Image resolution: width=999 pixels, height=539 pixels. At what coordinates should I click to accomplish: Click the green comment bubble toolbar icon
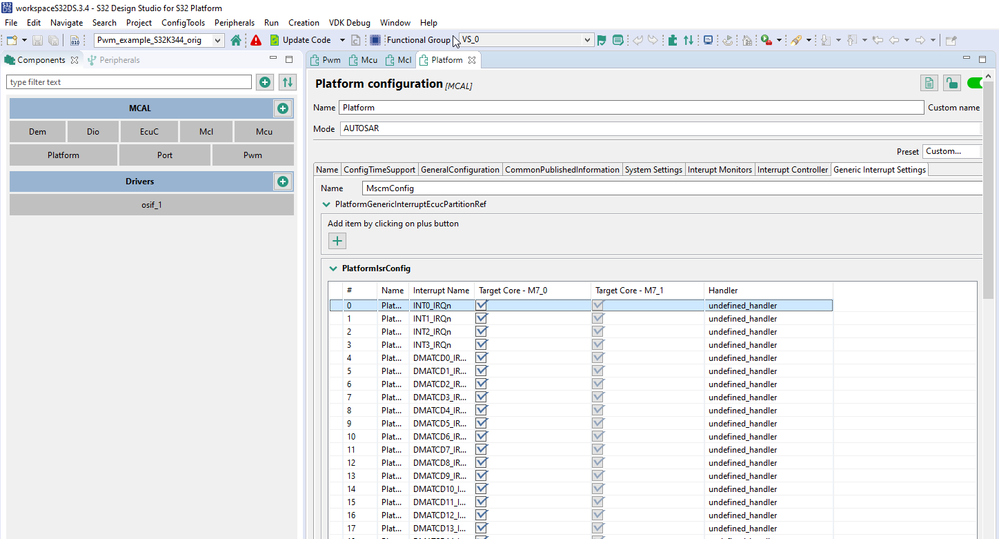pos(618,40)
